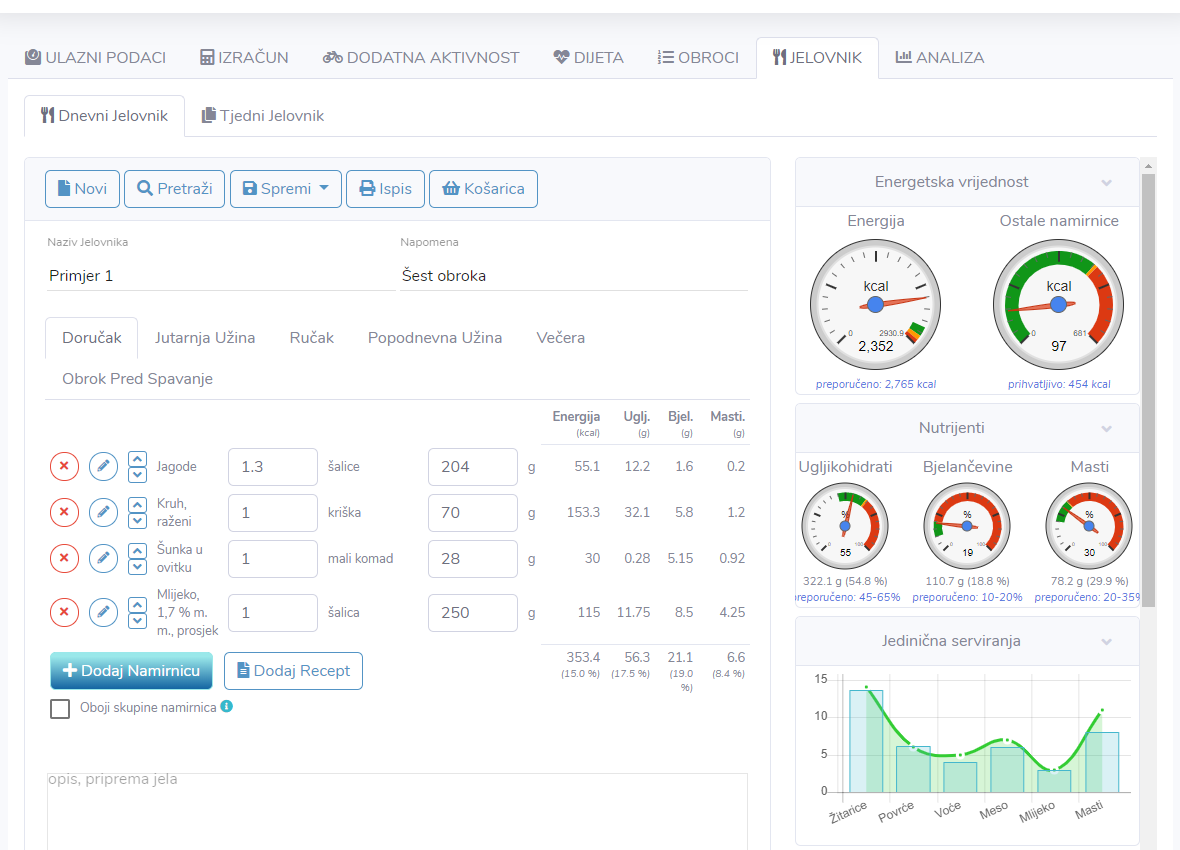Screen dimensions: 1180x850
Task: Switch to DODATNA AKTIVNOST tab
Action: pyautogui.click(x=421, y=57)
